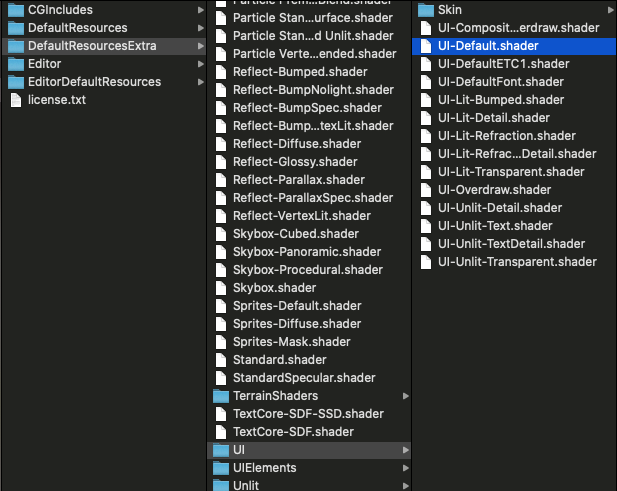Select UI-DefaultETC1.shader file name
The height and width of the screenshot is (491, 617).
[504, 64]
